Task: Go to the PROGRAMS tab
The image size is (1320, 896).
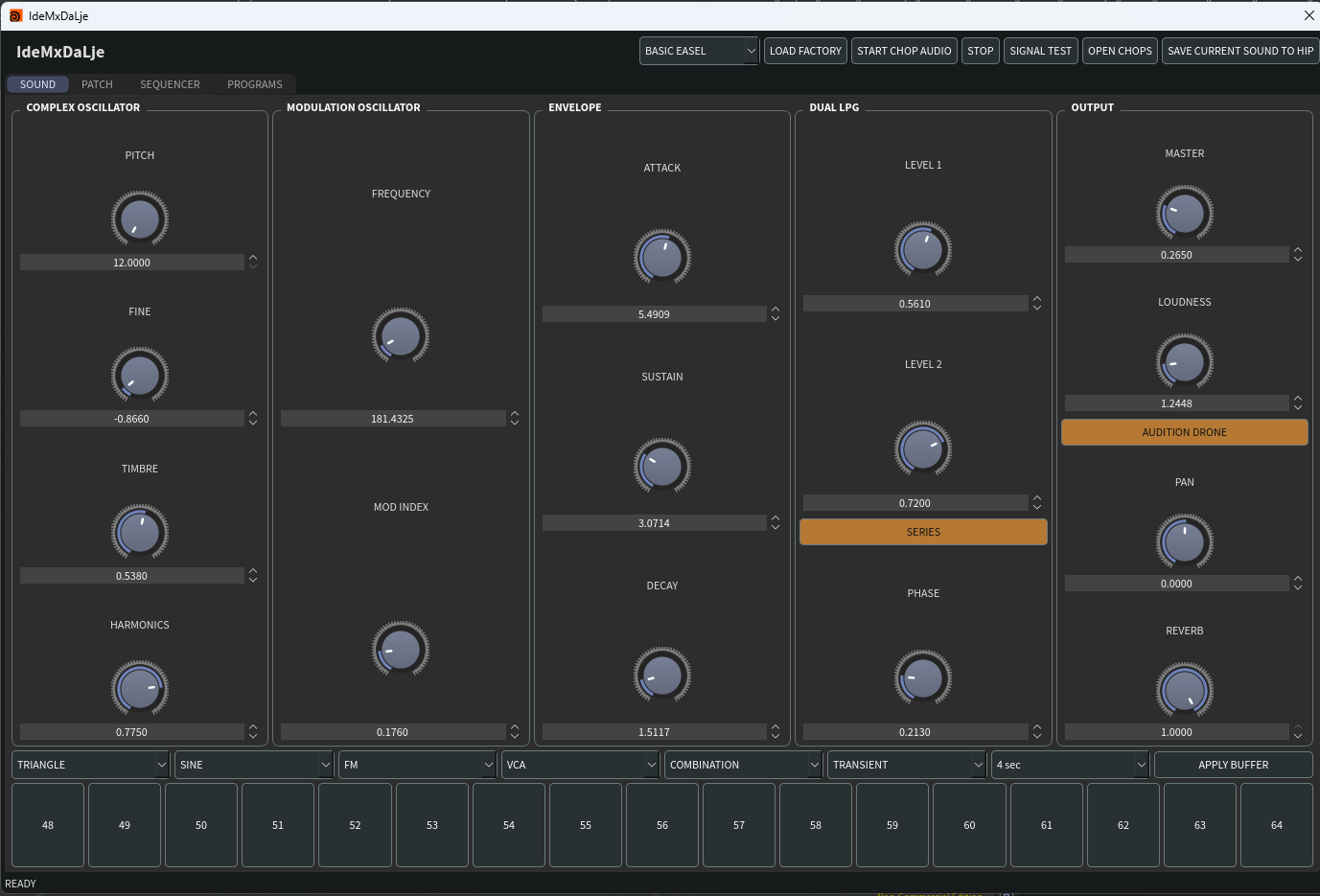Action: tap(255, 84)
